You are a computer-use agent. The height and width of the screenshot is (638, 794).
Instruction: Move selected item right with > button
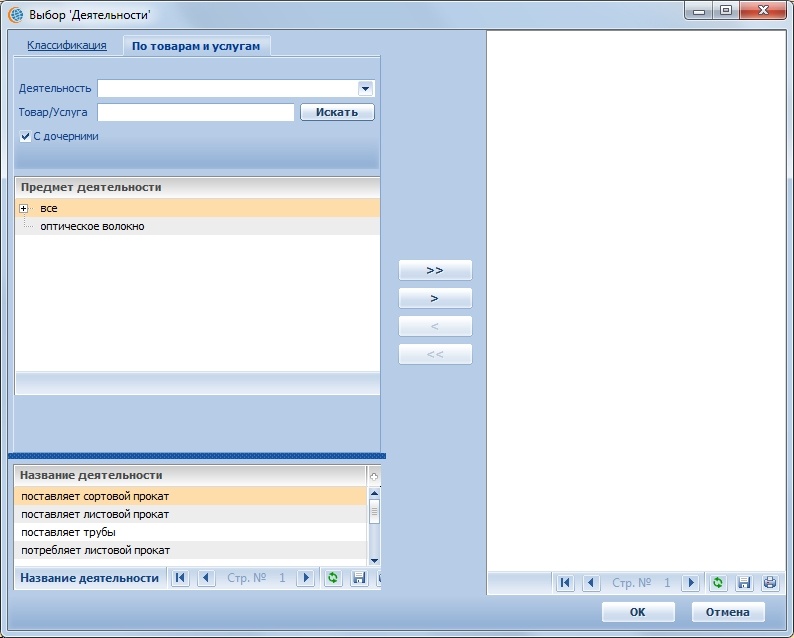(x=435, y=298)
